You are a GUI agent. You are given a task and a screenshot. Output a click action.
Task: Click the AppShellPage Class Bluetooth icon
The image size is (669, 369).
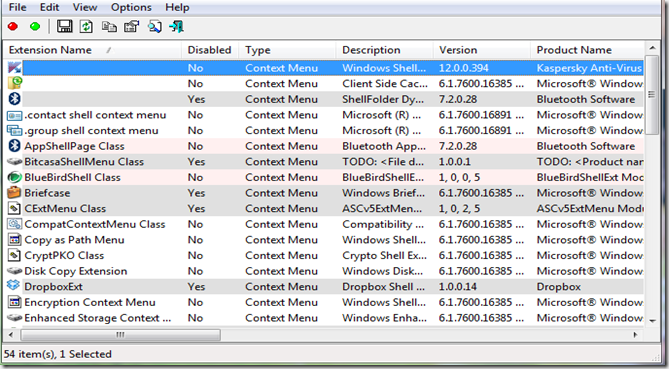click(15, 146)
